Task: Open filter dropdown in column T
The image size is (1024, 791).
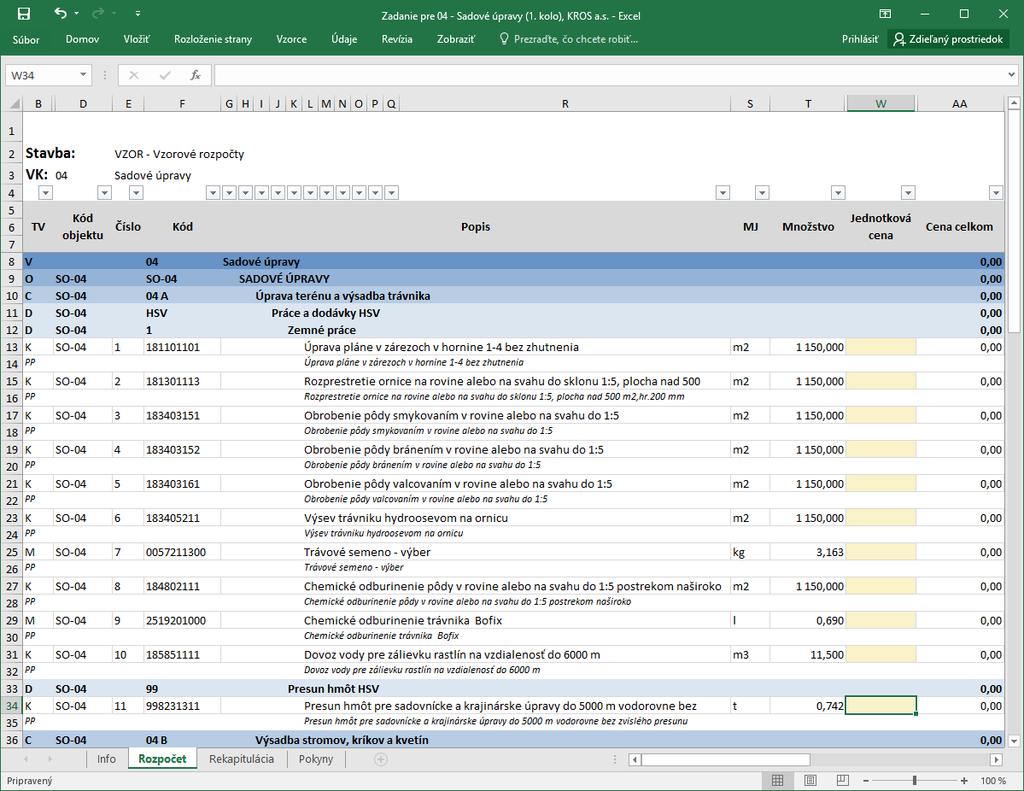Action: point(838,193)
